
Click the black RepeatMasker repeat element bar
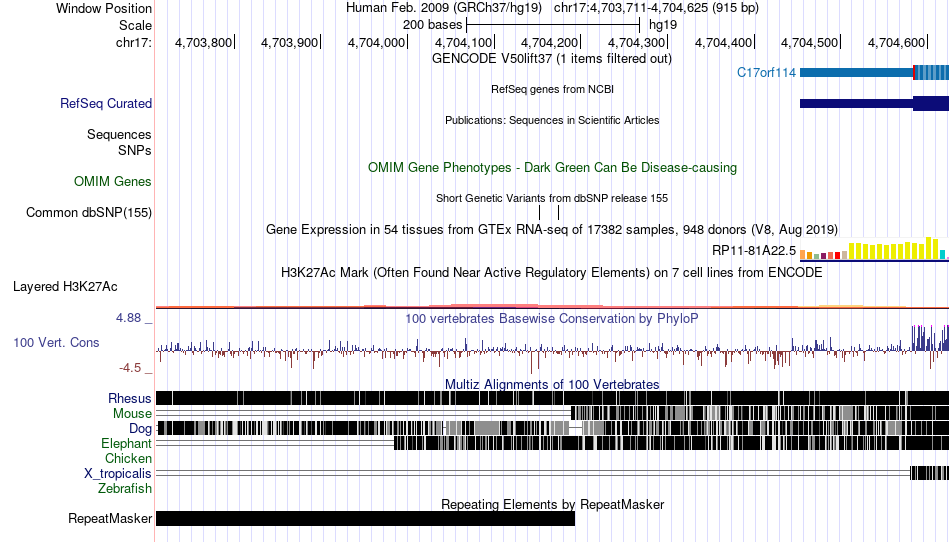tap(365, 518)
